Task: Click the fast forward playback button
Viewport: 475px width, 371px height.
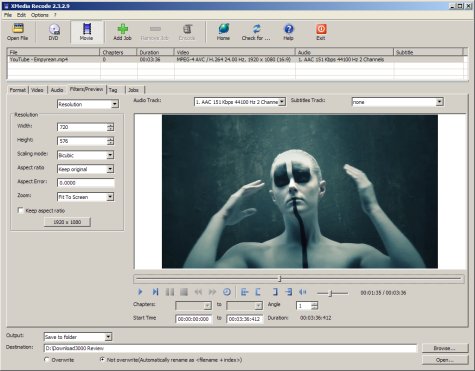Action: [x=212, y=292]
